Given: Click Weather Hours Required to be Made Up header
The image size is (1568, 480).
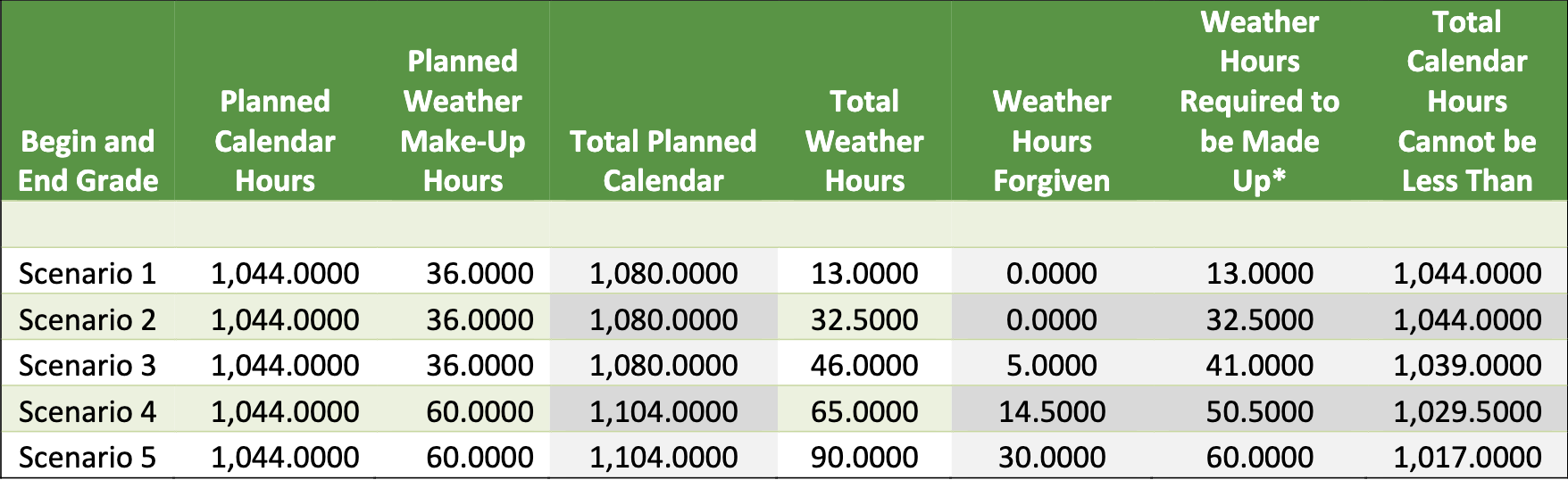Looking at the screenshot, I should pos(1259,102).
